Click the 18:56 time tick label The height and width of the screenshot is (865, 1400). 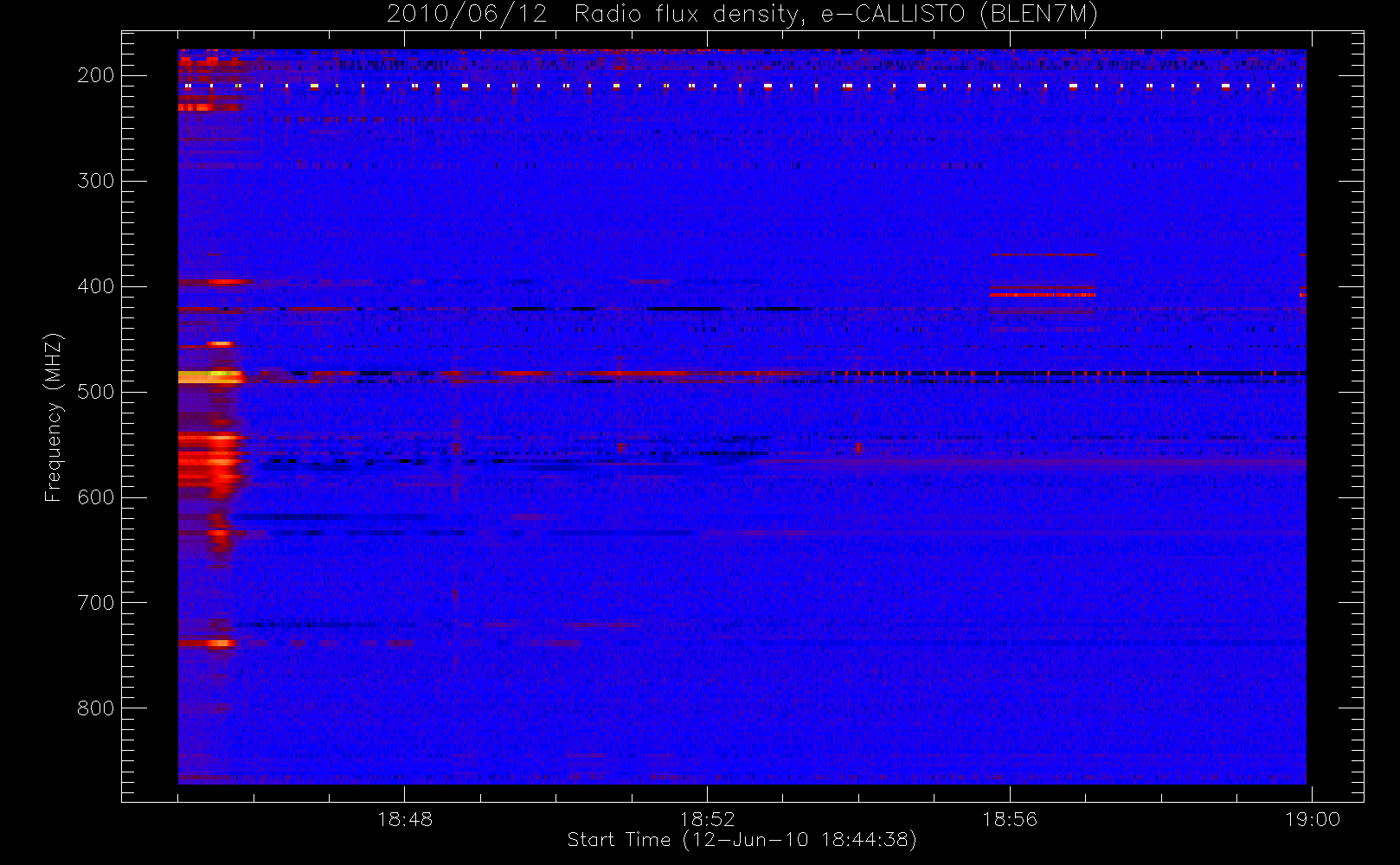pos(1009,819)
